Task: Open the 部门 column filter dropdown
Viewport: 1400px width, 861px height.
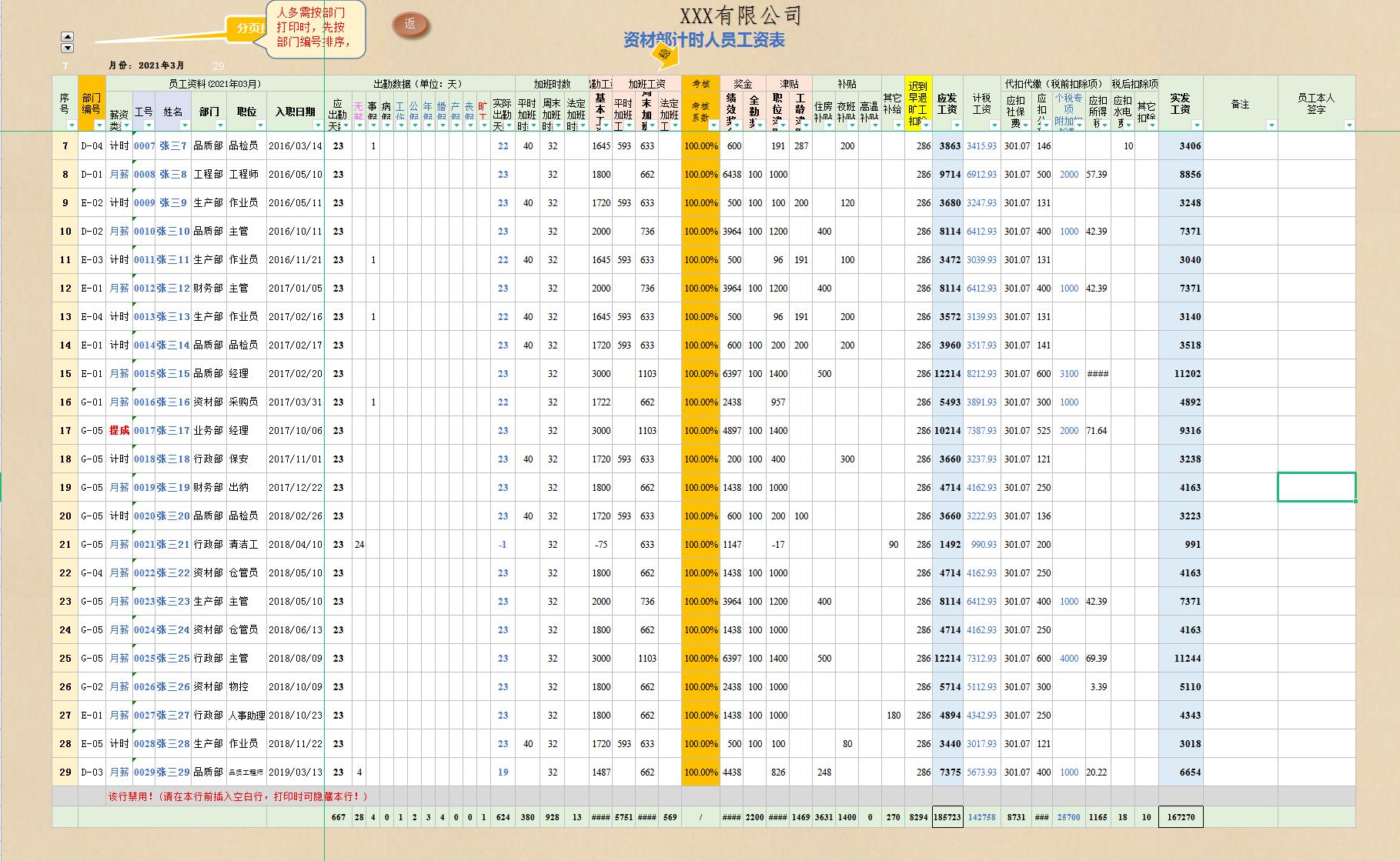Action: click(220, 125)
